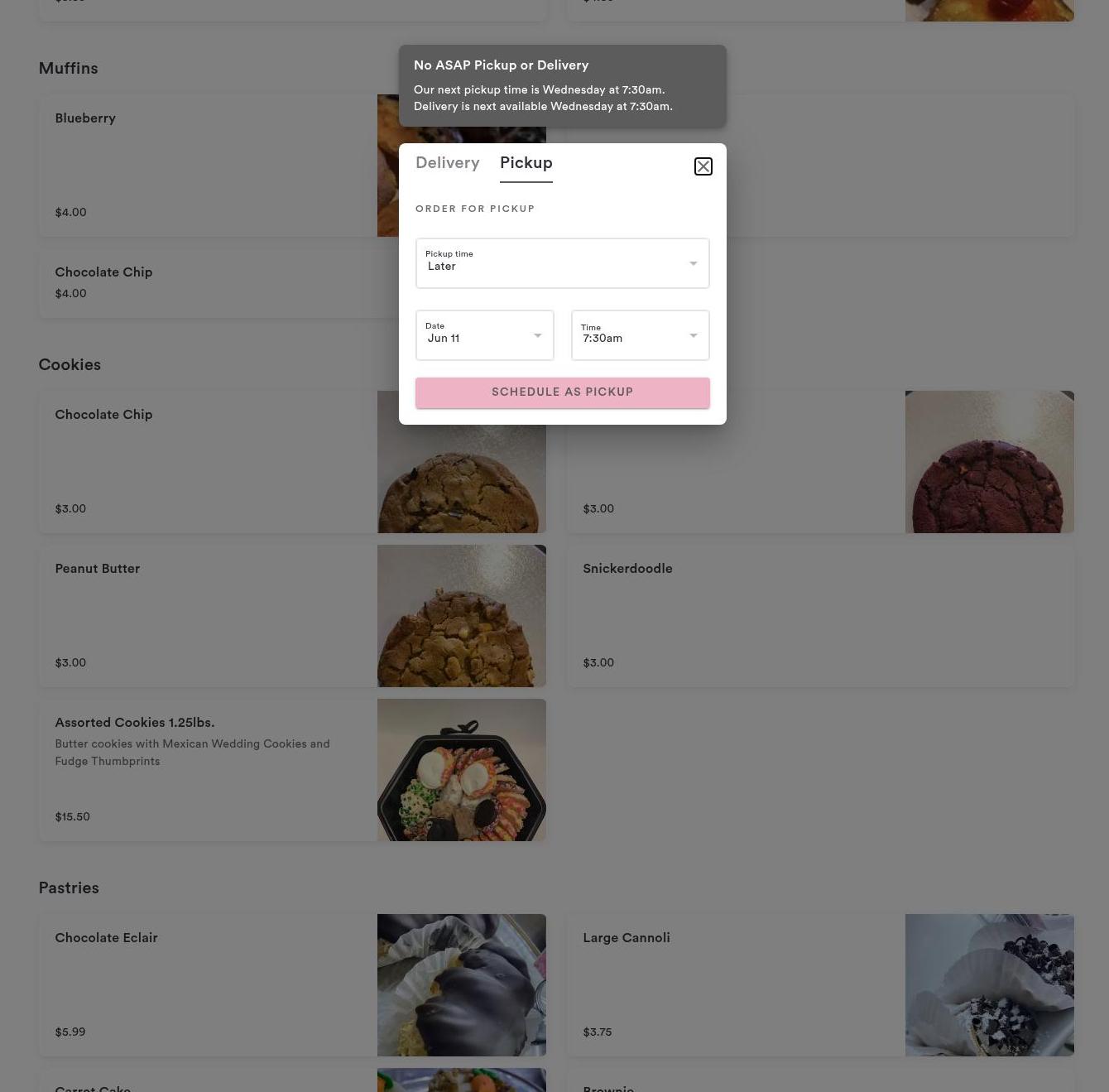
Task: Click the Time field dropdown arrow
Action: coord(694,335)
